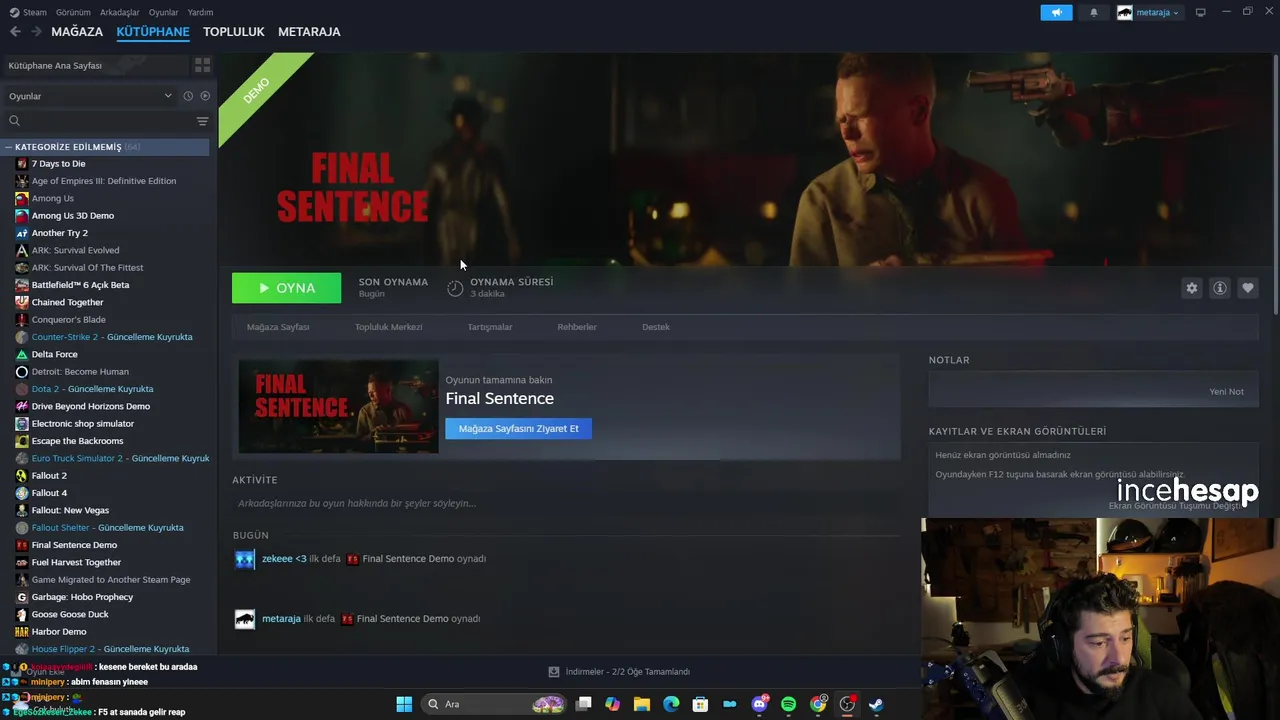The width and height of the screenshot is (1280, 720).
Task: Open the KÜTÜPHANE tab
Action: pos(153,32)
